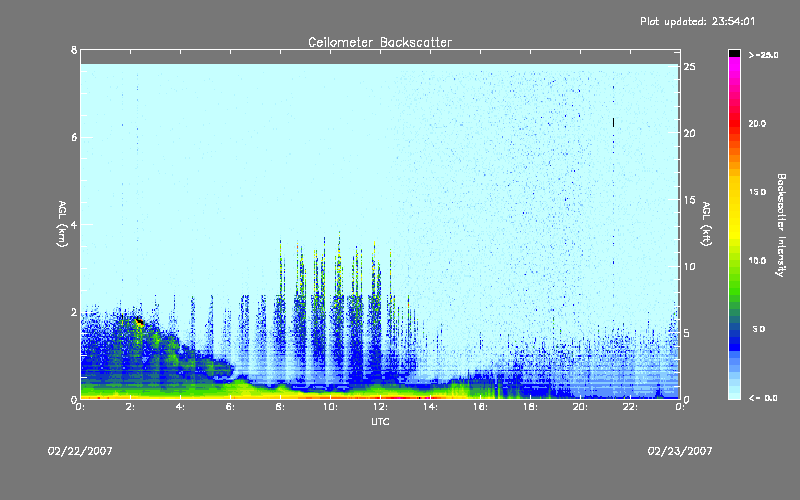Click the '5.0' colorbar label
This screenshot has width=800, height=500.
coord(759,329)
